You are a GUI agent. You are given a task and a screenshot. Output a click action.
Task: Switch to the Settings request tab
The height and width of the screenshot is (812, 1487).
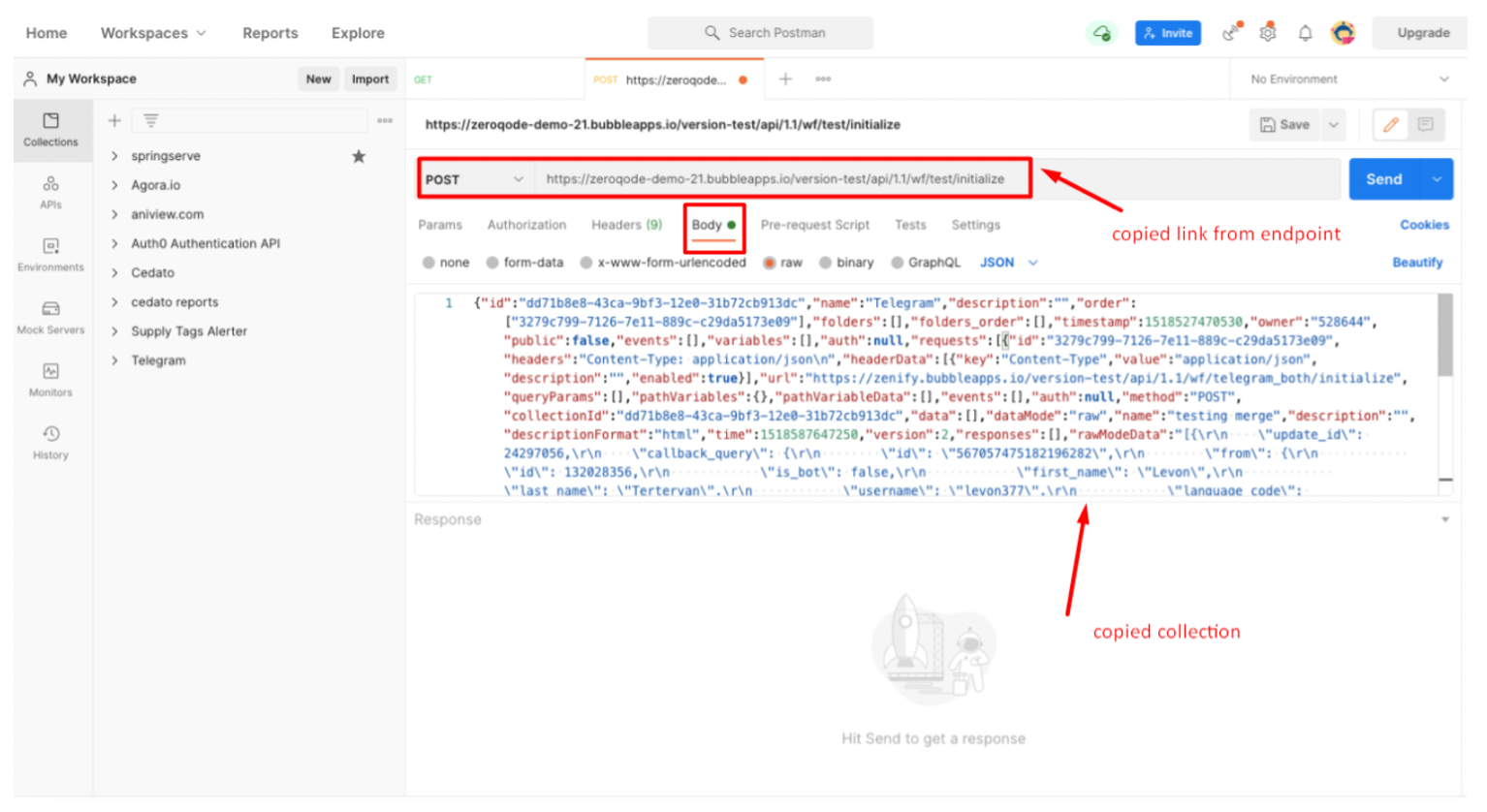click(x=975, y=225)
